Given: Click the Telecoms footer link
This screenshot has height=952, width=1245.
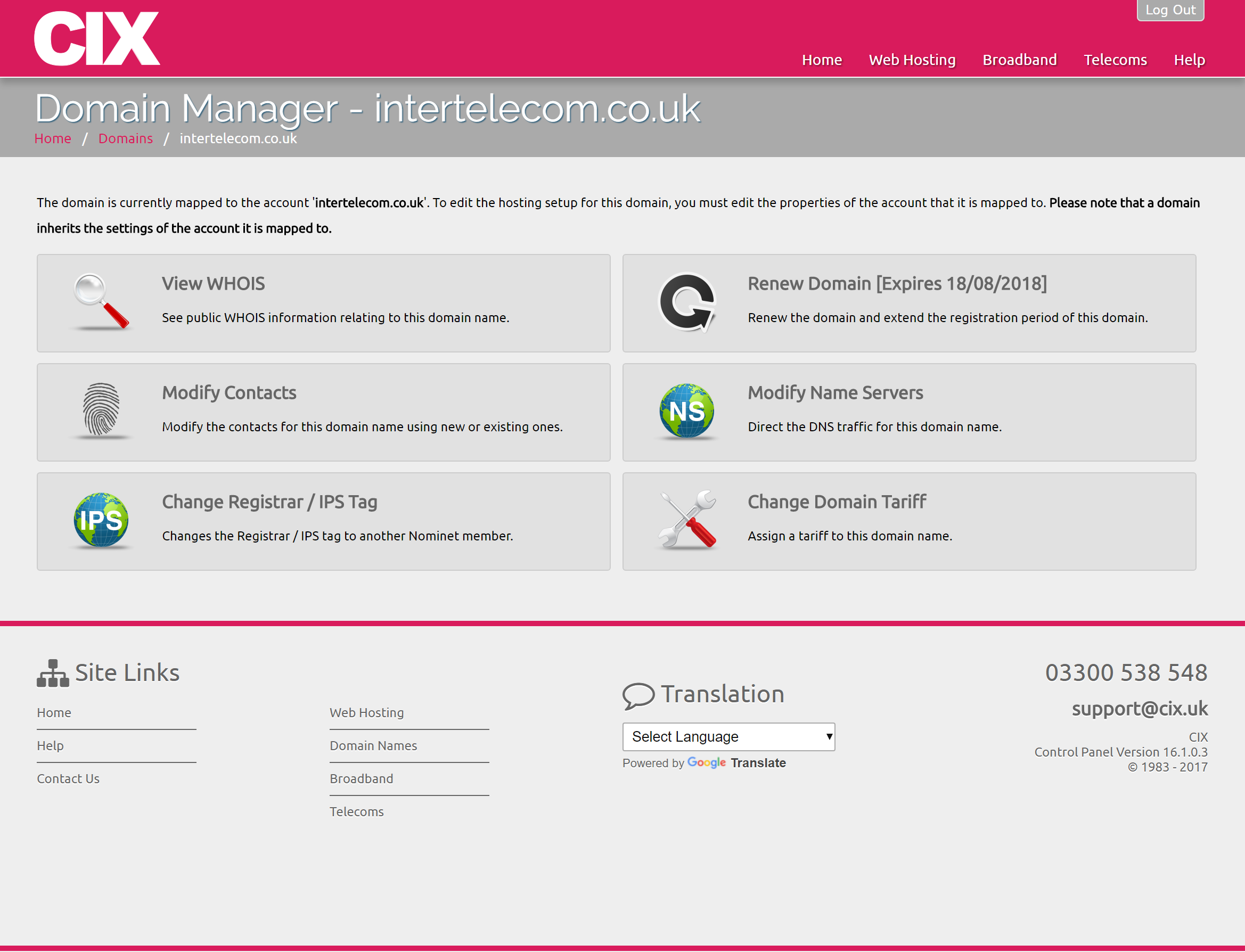Looking at the screenshot, I should coord(356,811).
